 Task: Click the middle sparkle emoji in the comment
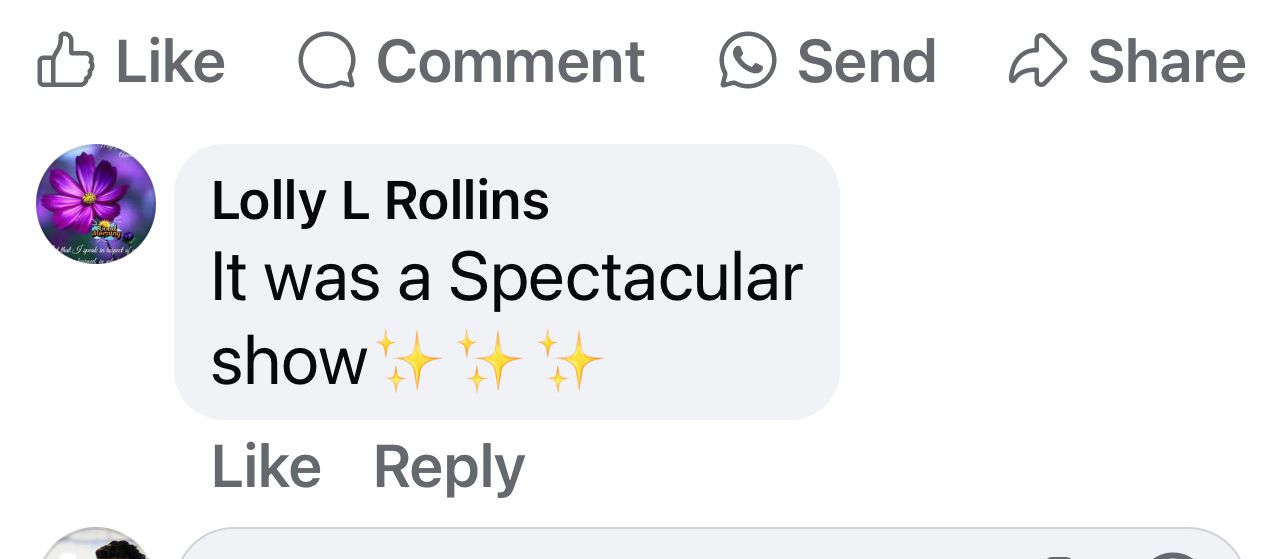[488, 360]
